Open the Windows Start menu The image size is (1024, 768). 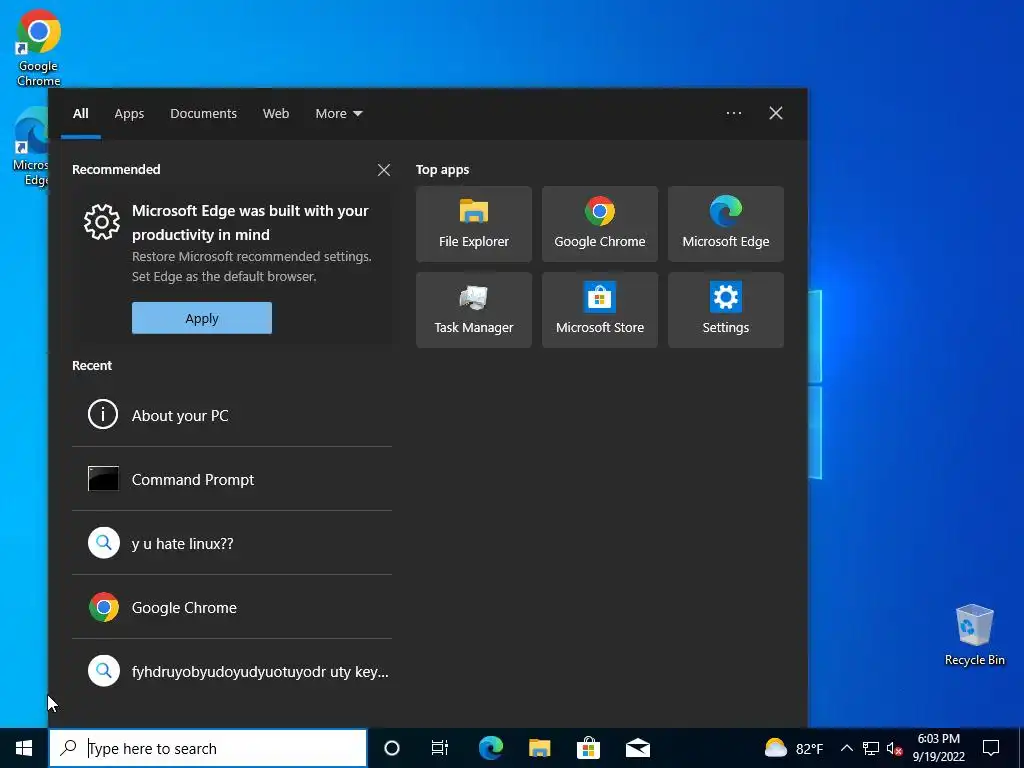pos(24,748)
